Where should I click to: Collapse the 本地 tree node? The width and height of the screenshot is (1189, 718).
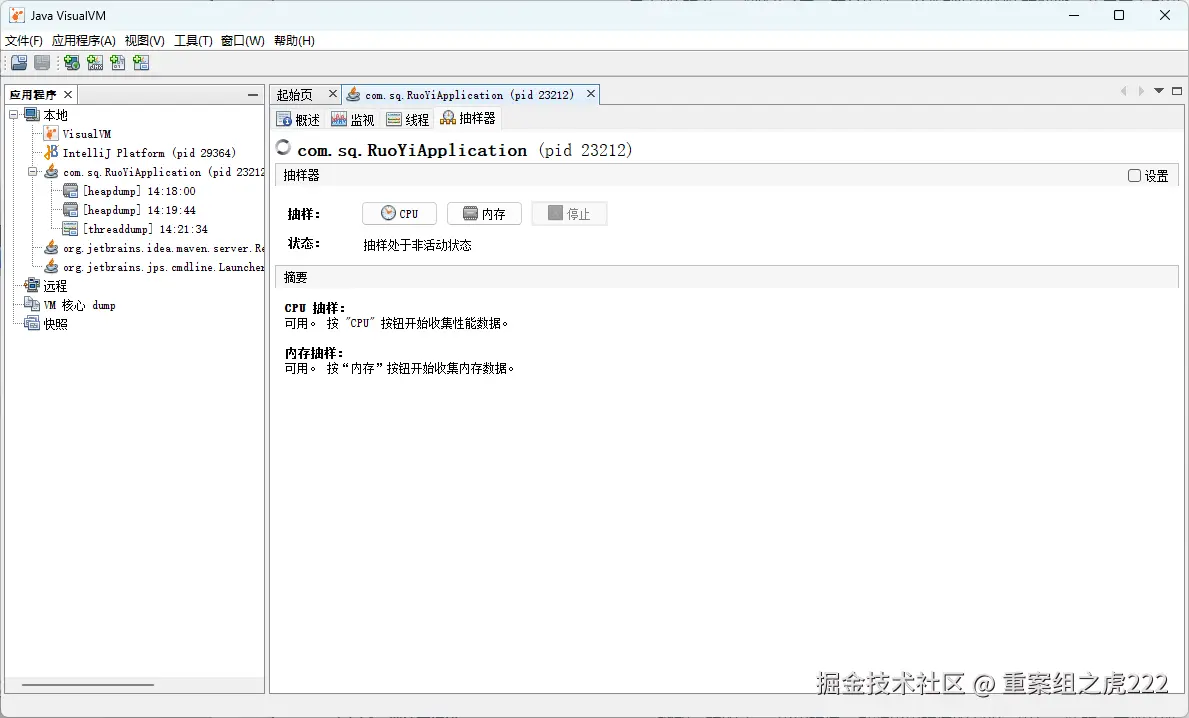[x=14, y=115]
